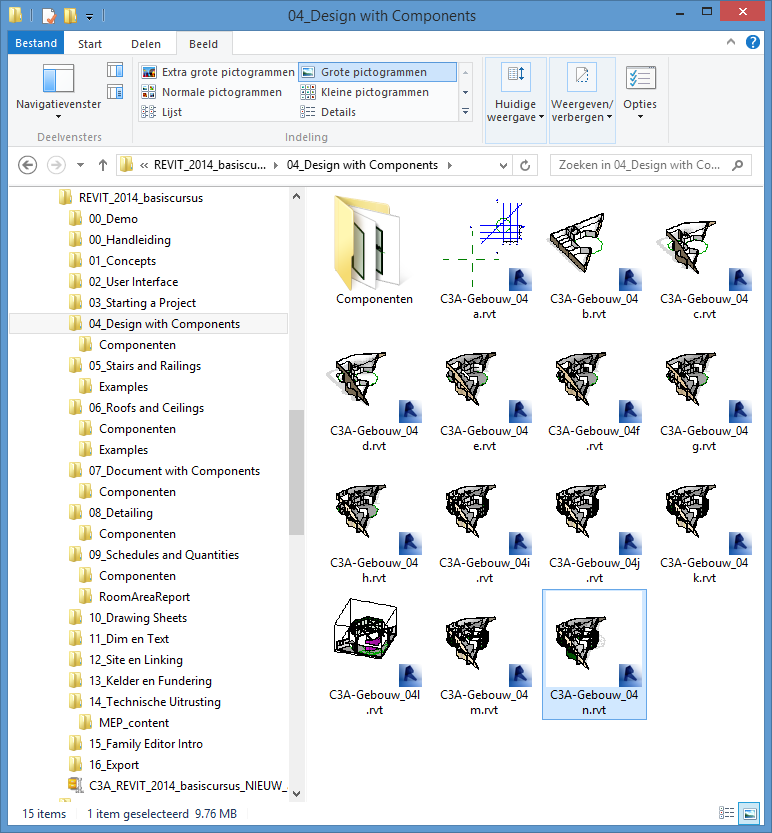This screenshot has width=772, height=833.
Task: Choose the Details layout option
Action: (328, 112)
